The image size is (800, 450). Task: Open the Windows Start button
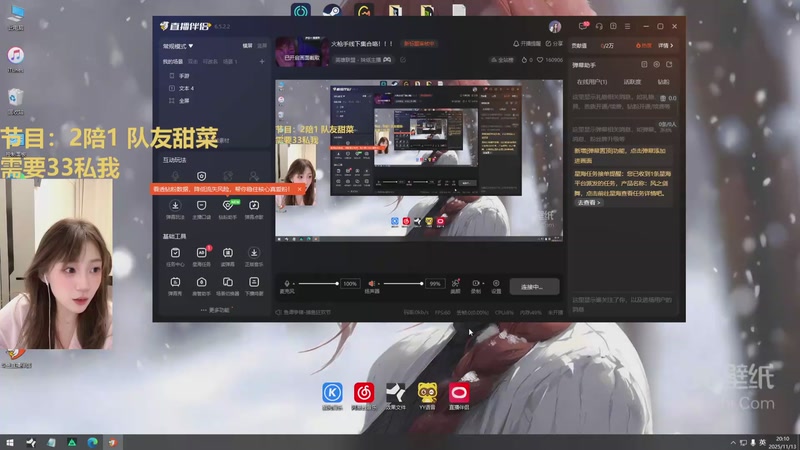10,442
